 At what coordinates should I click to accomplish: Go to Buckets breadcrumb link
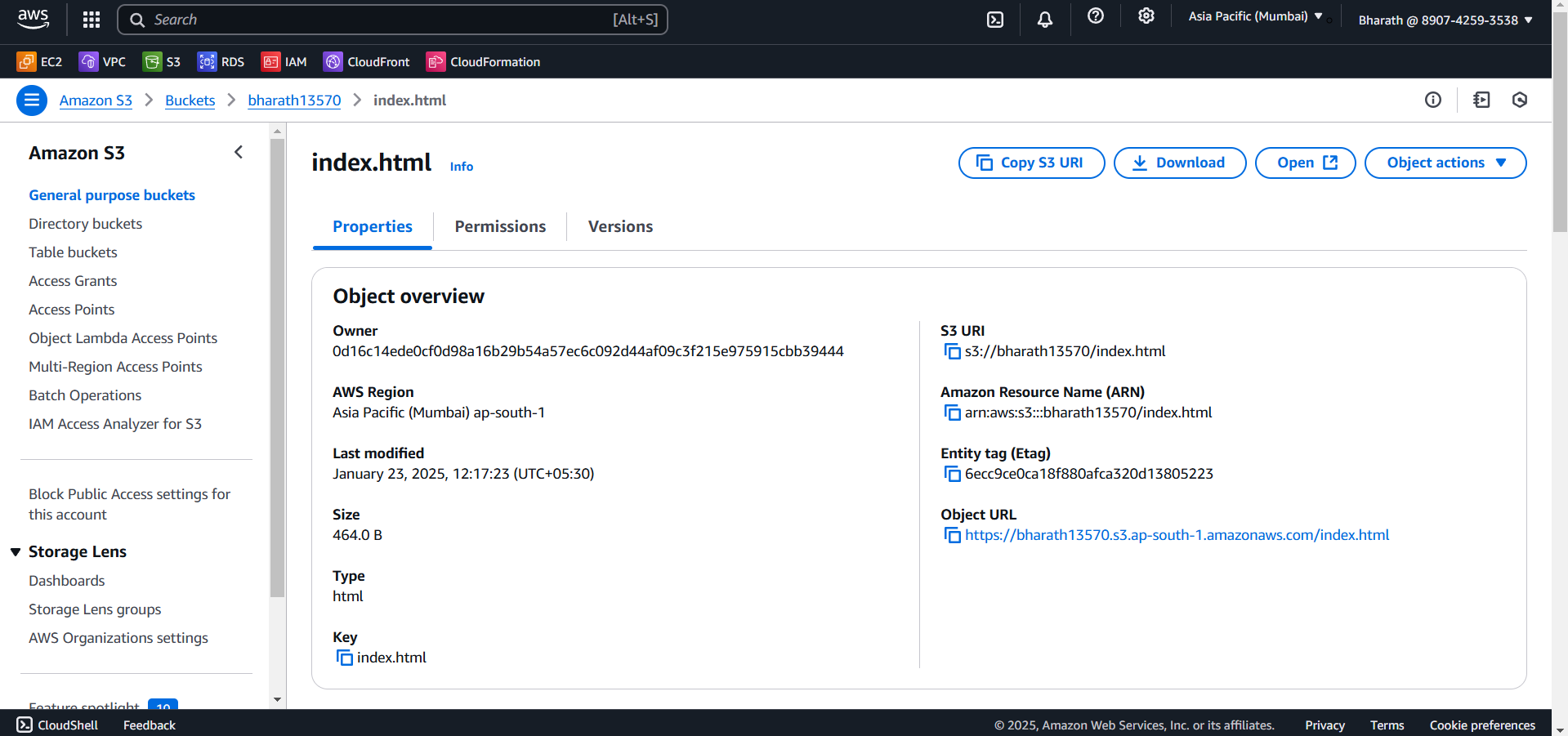(190, 100)
